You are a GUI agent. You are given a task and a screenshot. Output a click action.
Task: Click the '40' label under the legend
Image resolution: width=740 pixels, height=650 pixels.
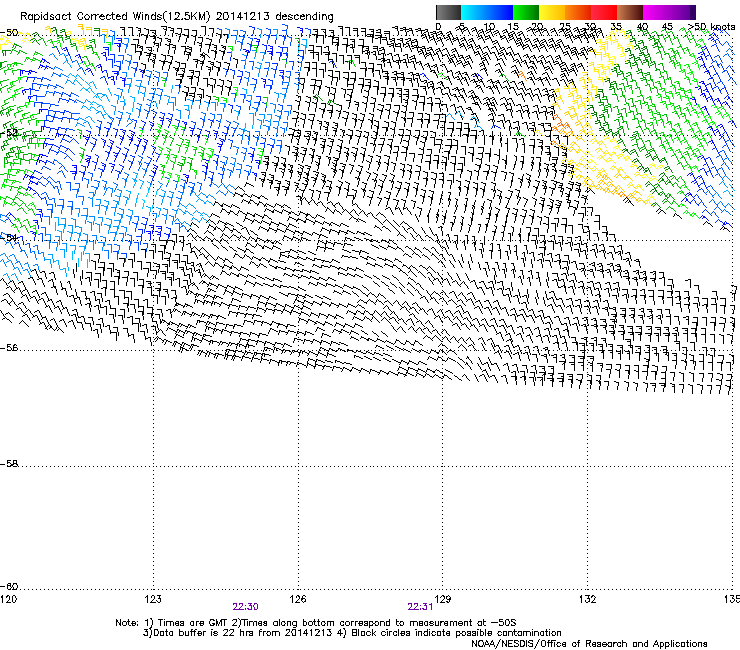click(642, 27)
